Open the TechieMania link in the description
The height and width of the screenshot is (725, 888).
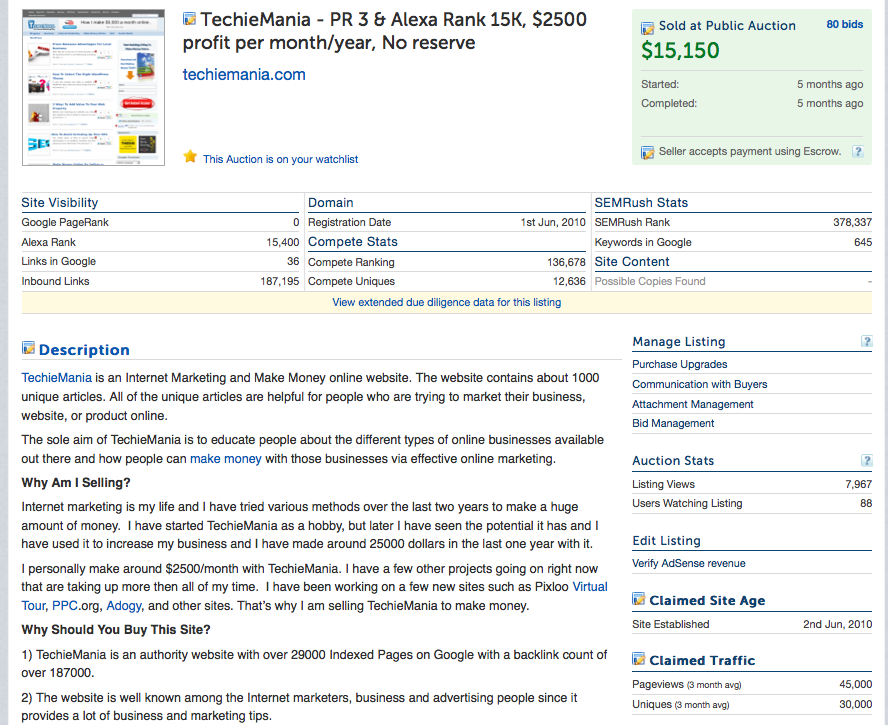tap(57, 378)
